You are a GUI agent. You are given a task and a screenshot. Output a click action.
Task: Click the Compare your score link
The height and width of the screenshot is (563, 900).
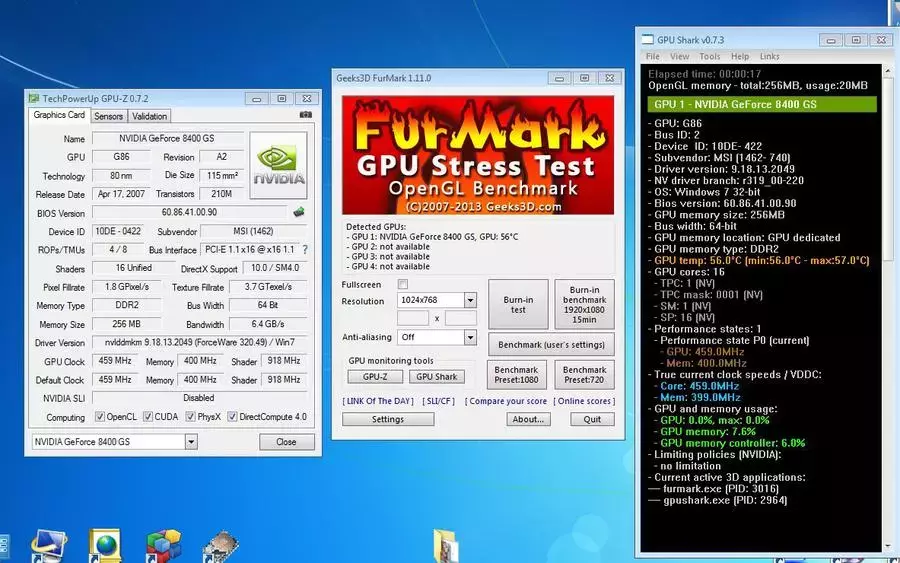point(506,401)
